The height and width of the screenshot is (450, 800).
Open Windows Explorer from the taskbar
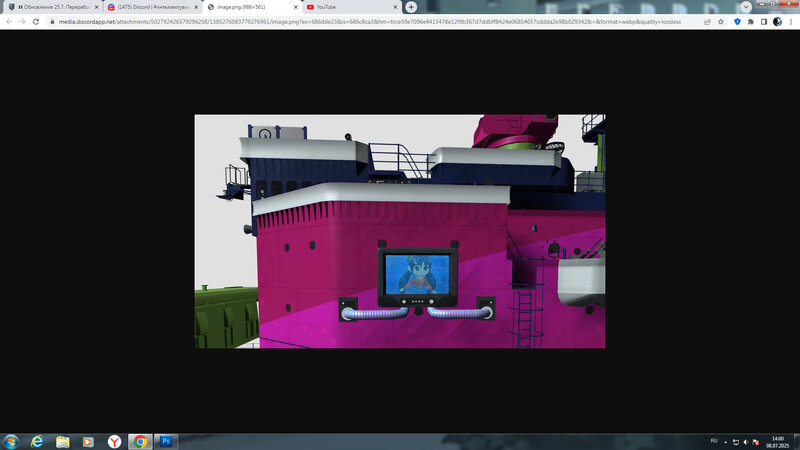coord(63,441)
